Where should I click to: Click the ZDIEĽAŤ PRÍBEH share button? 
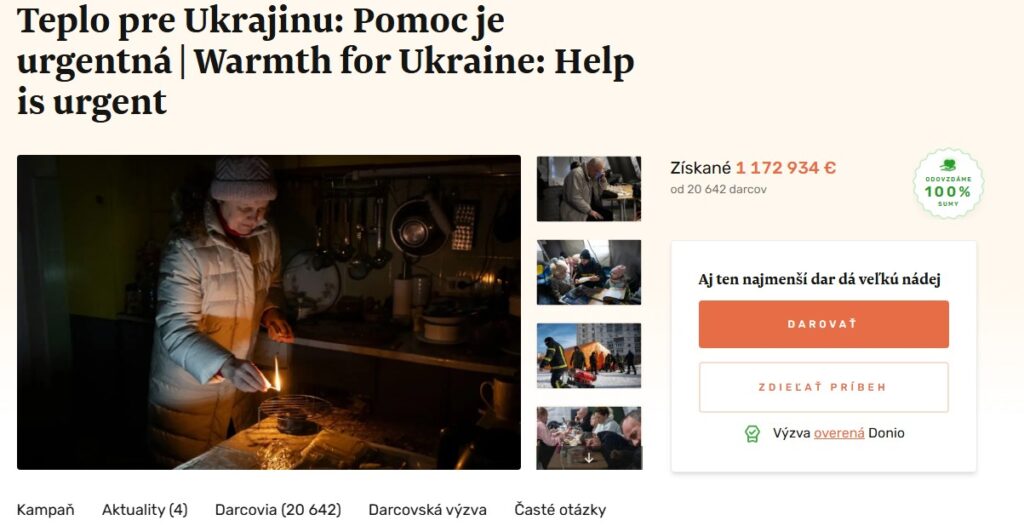point(824,387)
